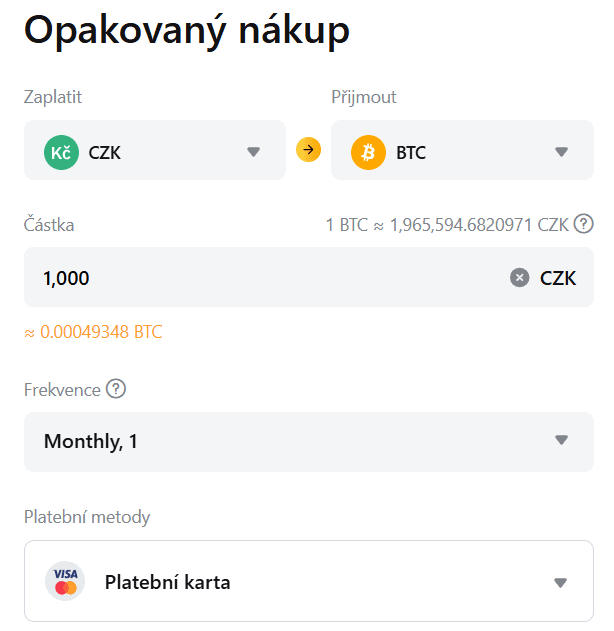Click the Platební metody label
The image size is (614, 631).
tap(87, 517)
